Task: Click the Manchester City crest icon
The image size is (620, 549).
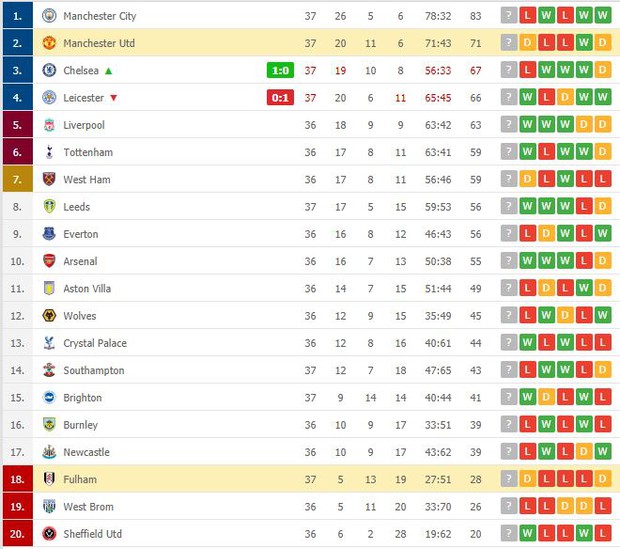Action: pyautogui.click(x=49, y=16)
